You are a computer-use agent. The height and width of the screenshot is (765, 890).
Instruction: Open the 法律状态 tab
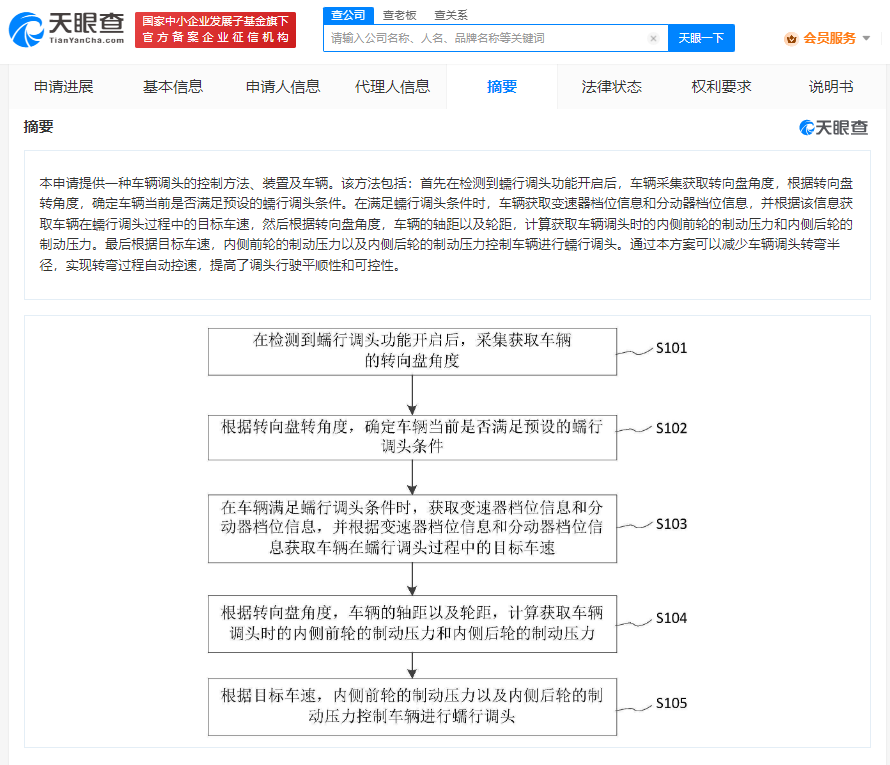pyautogui.click(x=611, y=87)
